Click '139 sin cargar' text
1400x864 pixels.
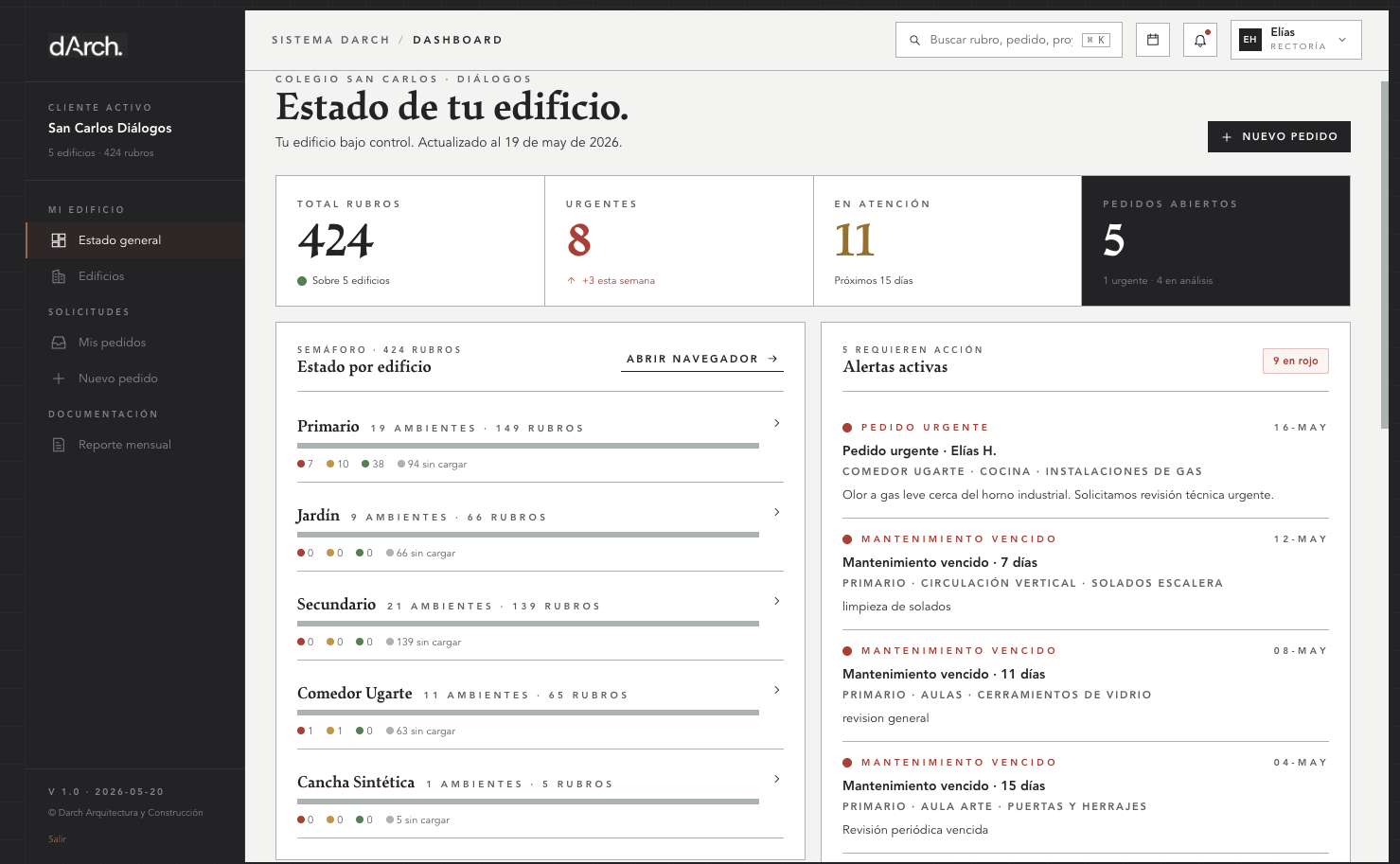(429, 643)
